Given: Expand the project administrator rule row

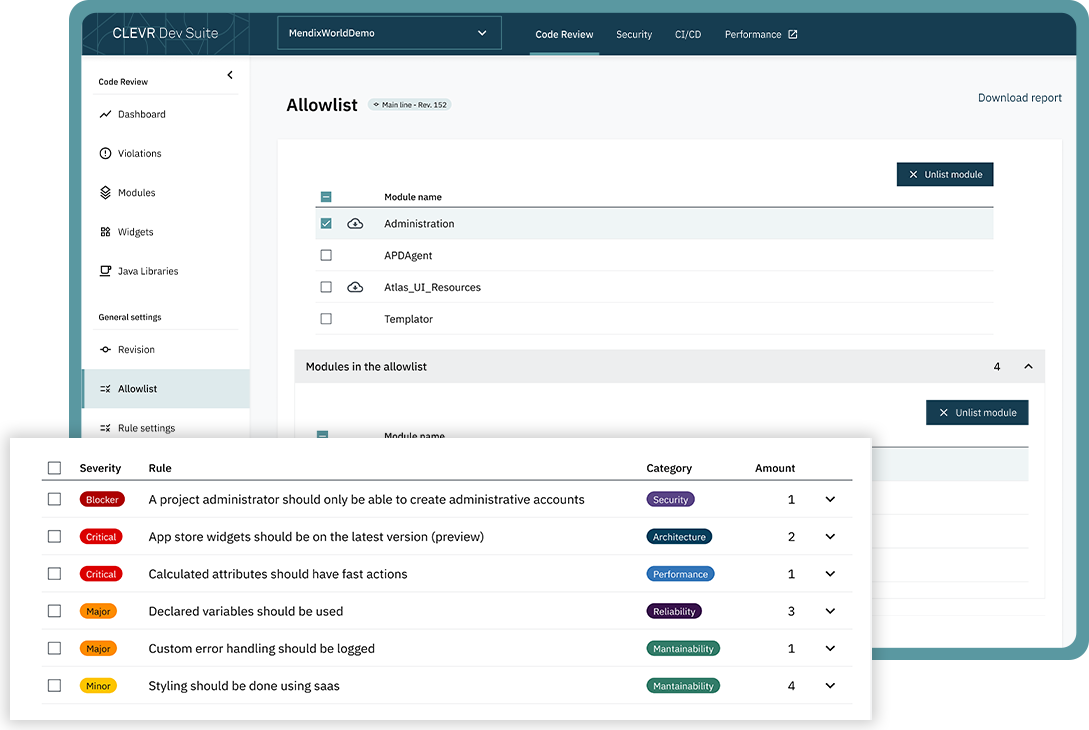Looking at the screenshot, I should click(x=830, y=499).
